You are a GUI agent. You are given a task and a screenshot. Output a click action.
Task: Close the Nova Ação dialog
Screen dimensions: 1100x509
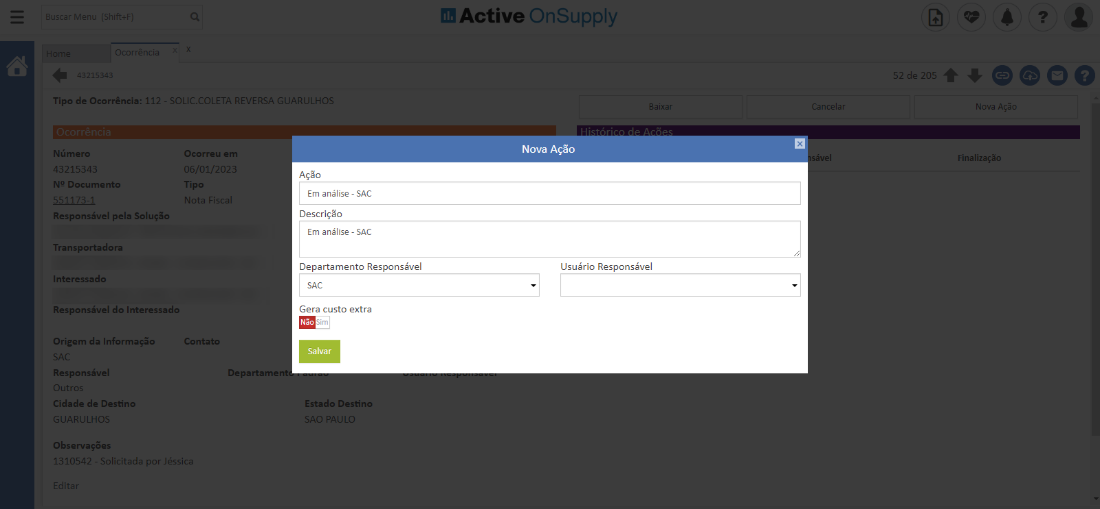click(x=799, y=144)
